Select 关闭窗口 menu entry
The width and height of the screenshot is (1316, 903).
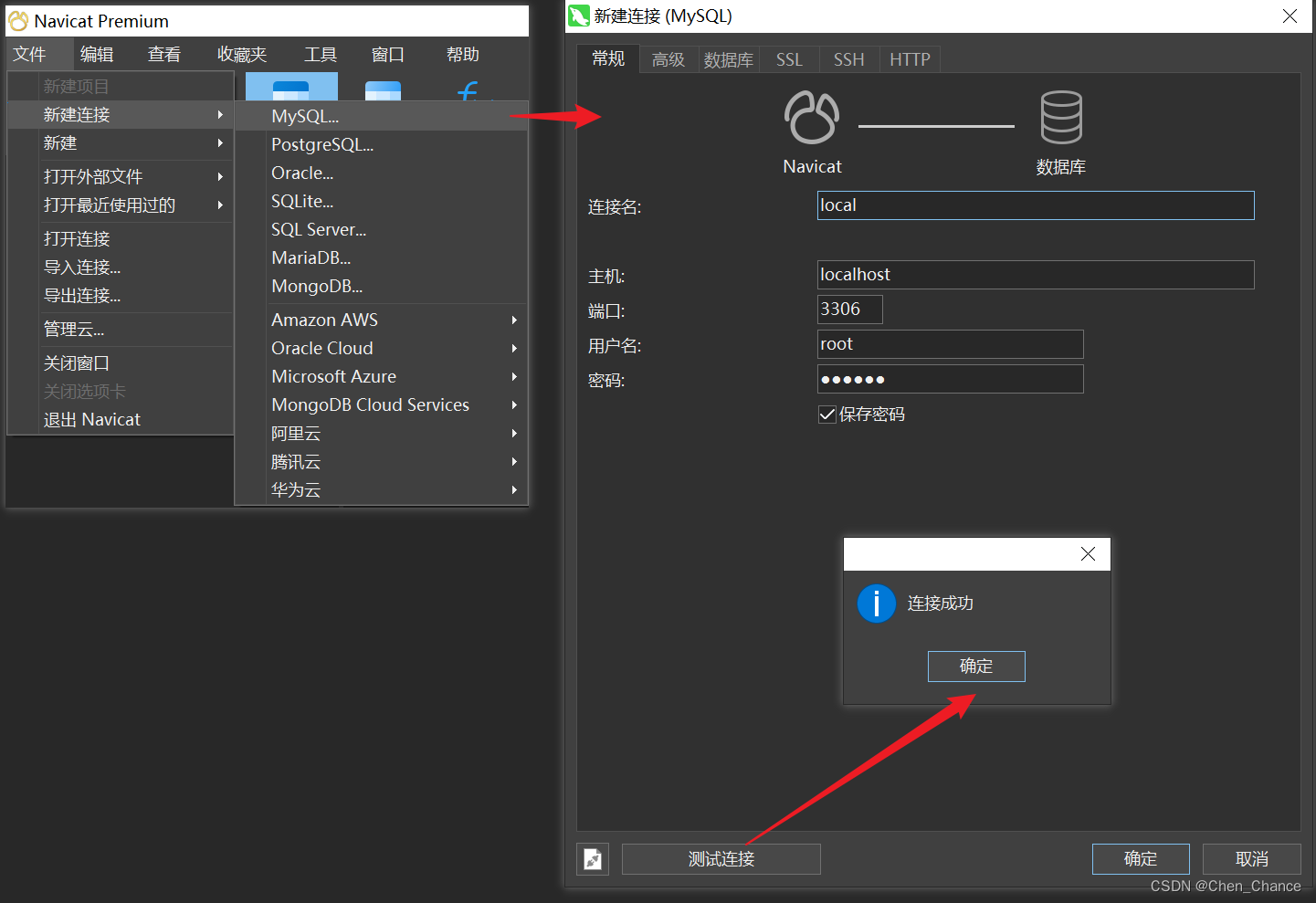coord(121,363)
